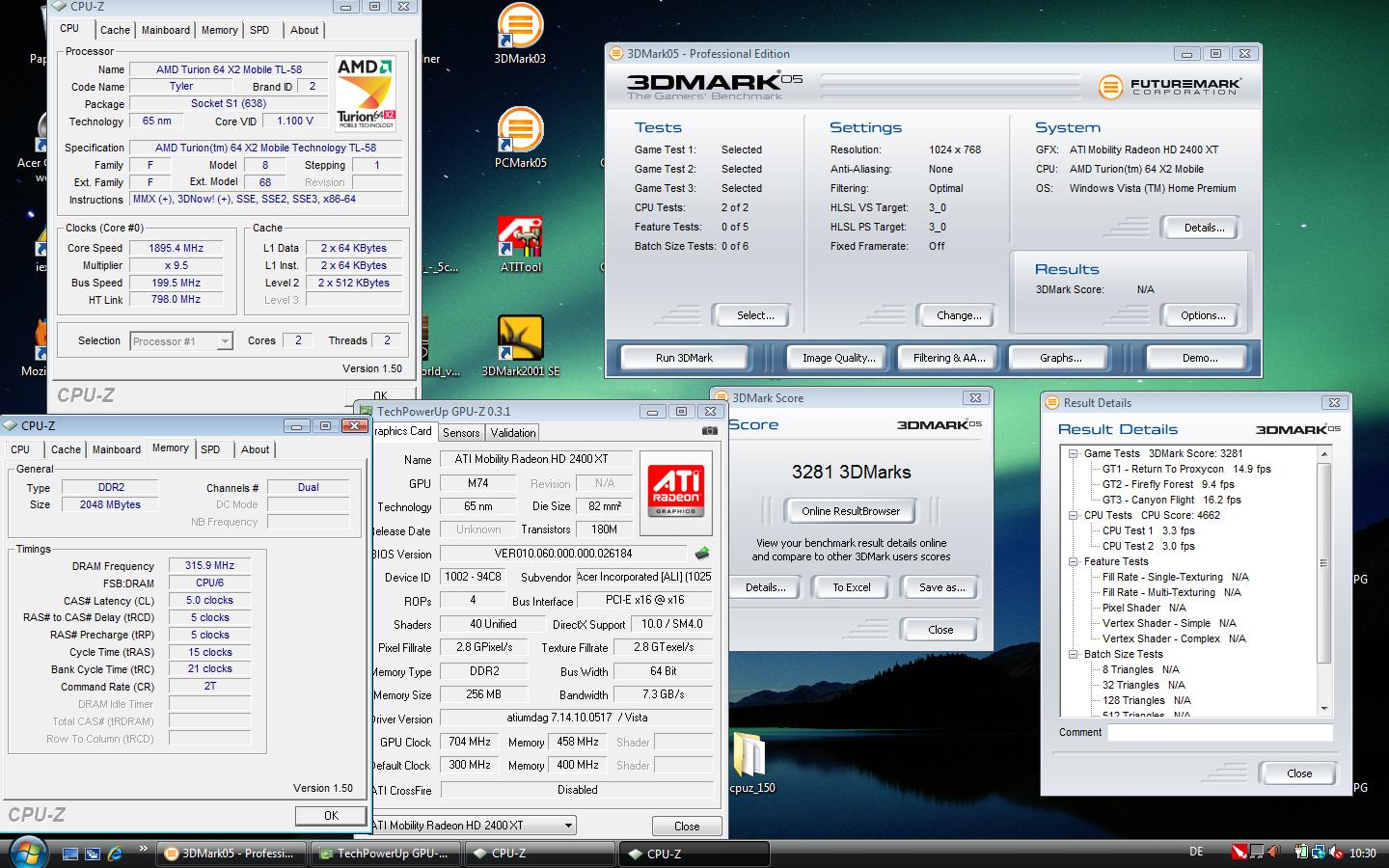Open results Options... button
The width and height of the screenshot is (1389, 868).
[x=1203, y=315]
